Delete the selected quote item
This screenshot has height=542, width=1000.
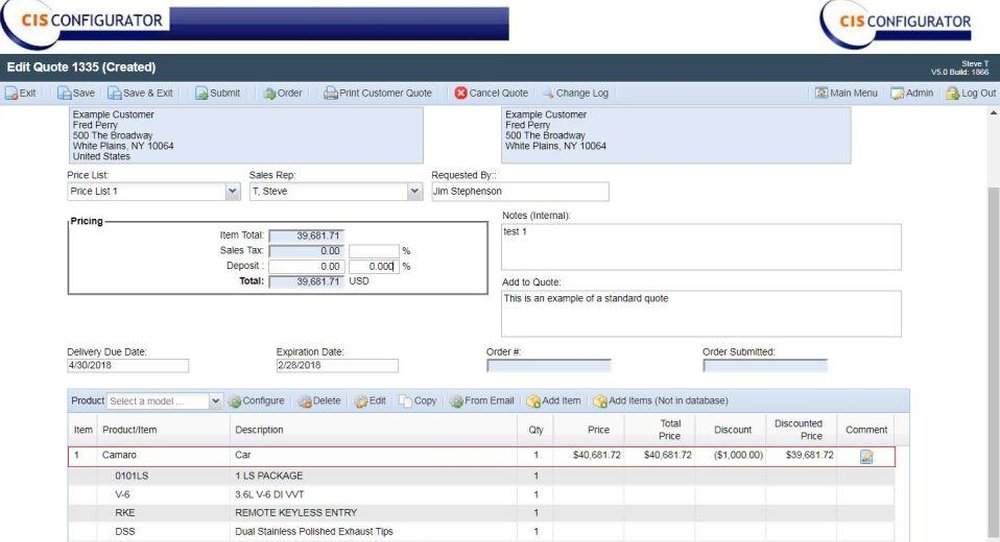320,401
